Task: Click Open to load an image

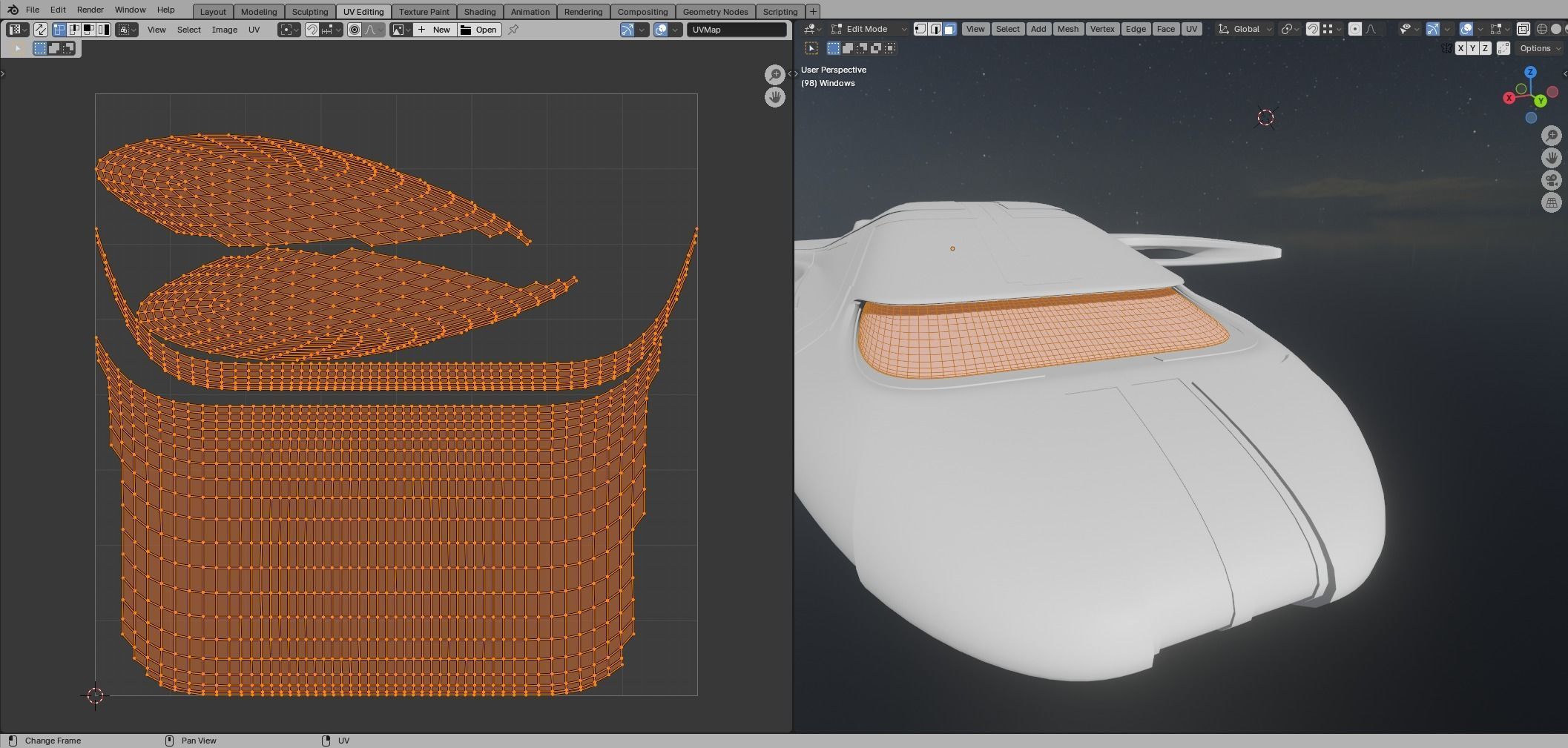Action: coord(479,30)
